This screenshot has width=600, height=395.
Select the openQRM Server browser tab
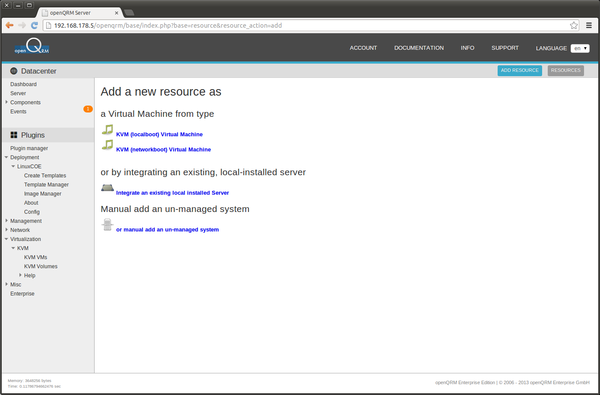click(x=80, y=13)
